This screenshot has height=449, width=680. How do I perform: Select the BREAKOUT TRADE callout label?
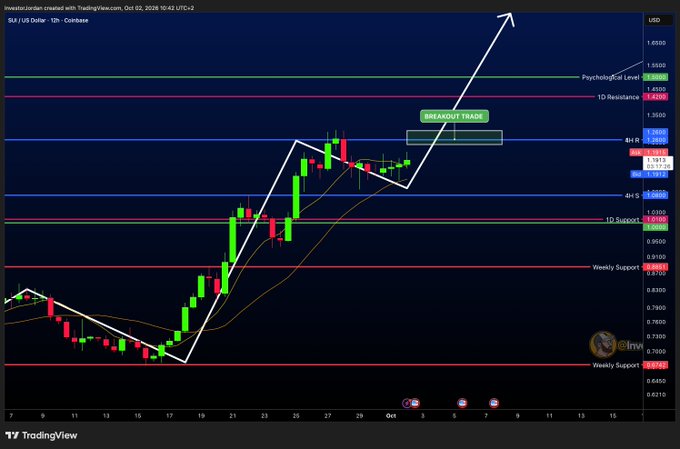[x=454, y=116]
